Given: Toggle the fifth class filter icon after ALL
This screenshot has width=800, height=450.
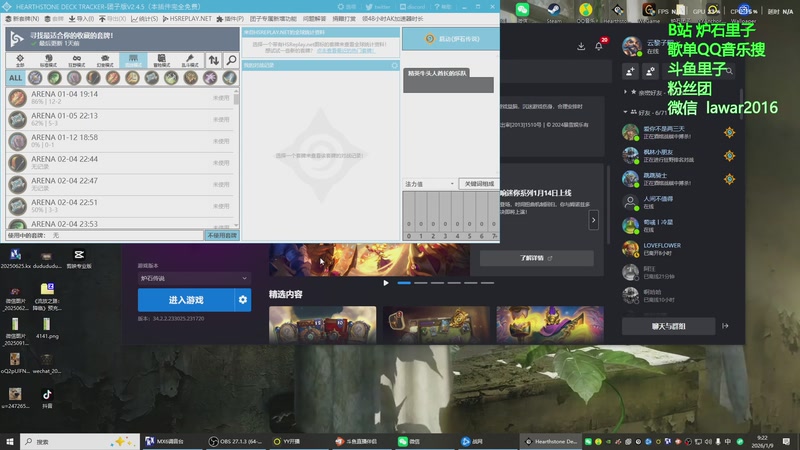Looking at the screenshot, I should pos(113,78).
